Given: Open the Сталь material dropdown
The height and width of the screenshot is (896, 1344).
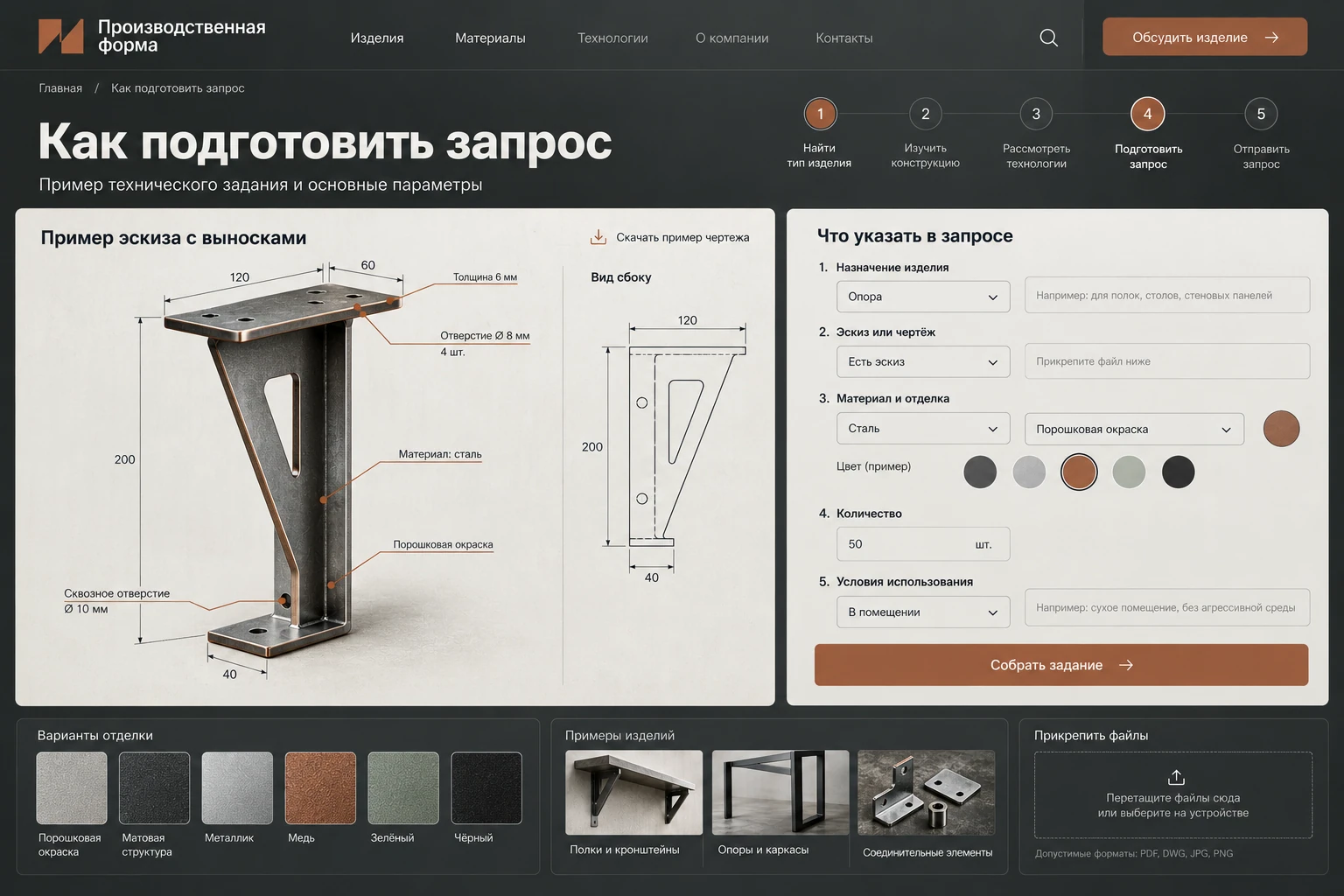Looking at the screenshot, I should (923, 429).
